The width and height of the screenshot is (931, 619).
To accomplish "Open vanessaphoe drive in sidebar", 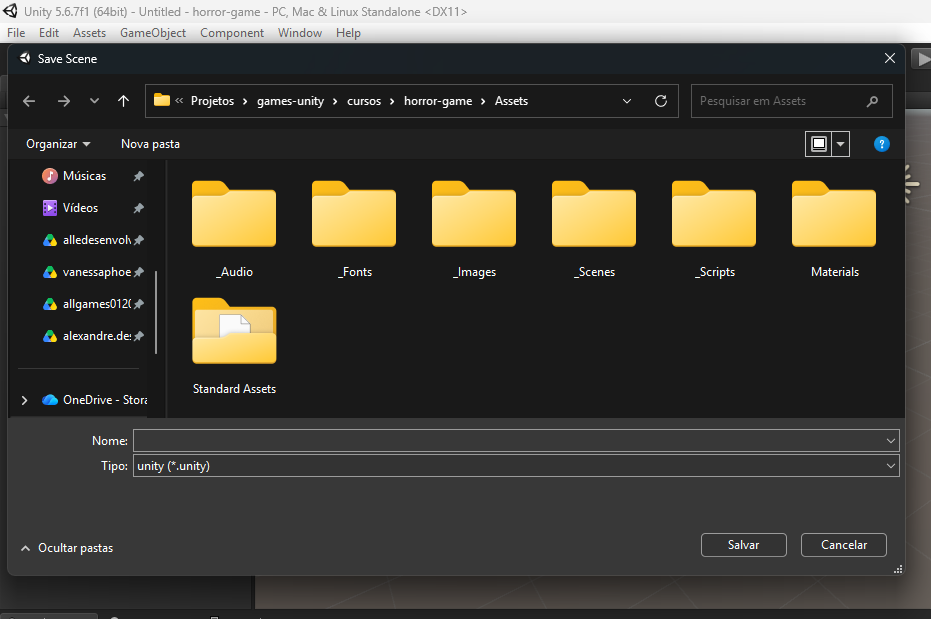I will click(87, 272).
